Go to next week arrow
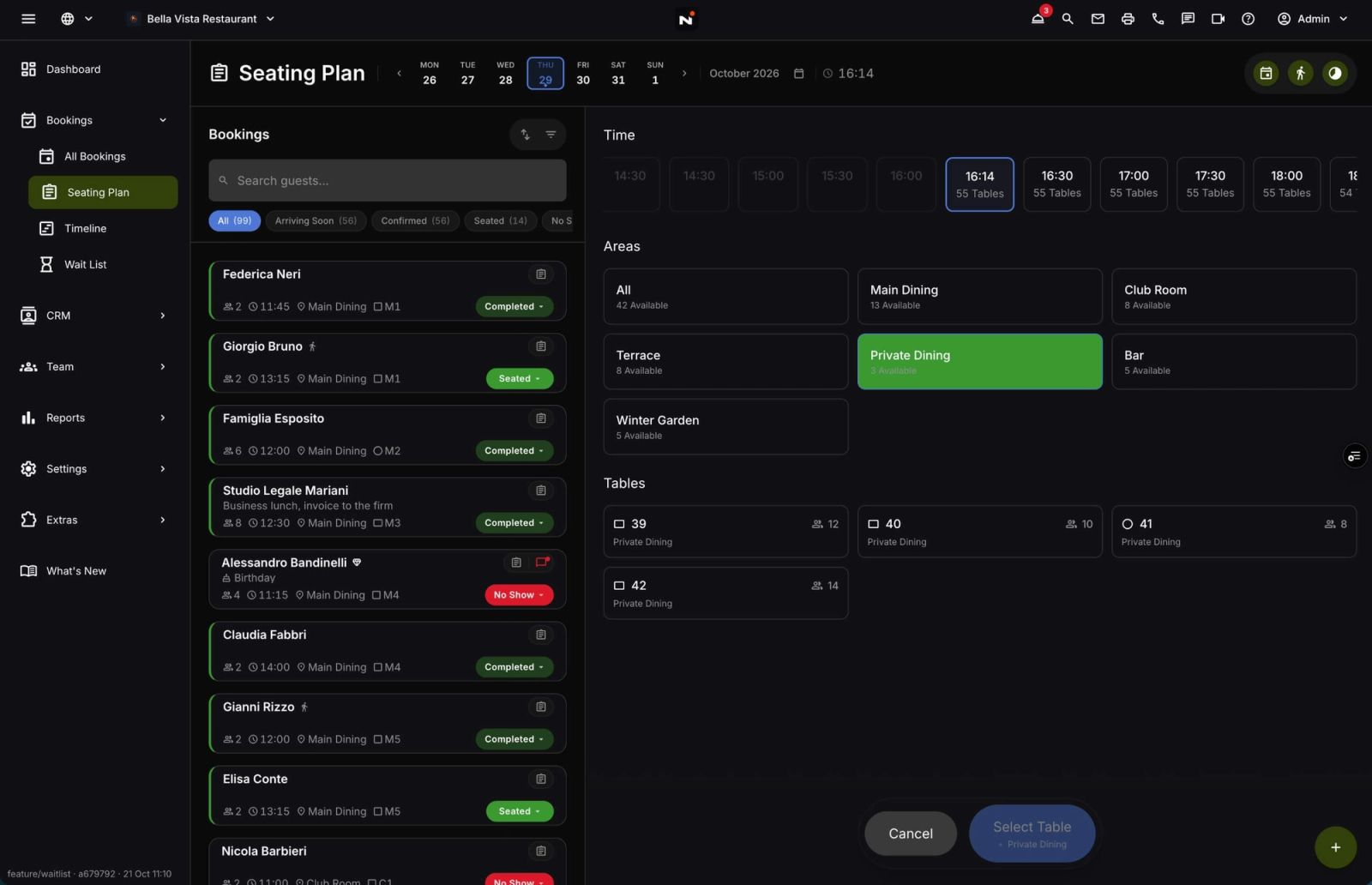This screenshot has height=885, width=1372. 683,74
